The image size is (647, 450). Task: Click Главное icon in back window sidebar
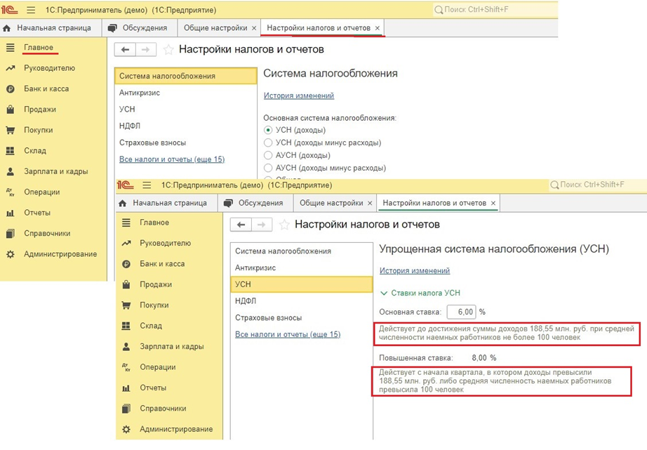[x=10, y=47]
